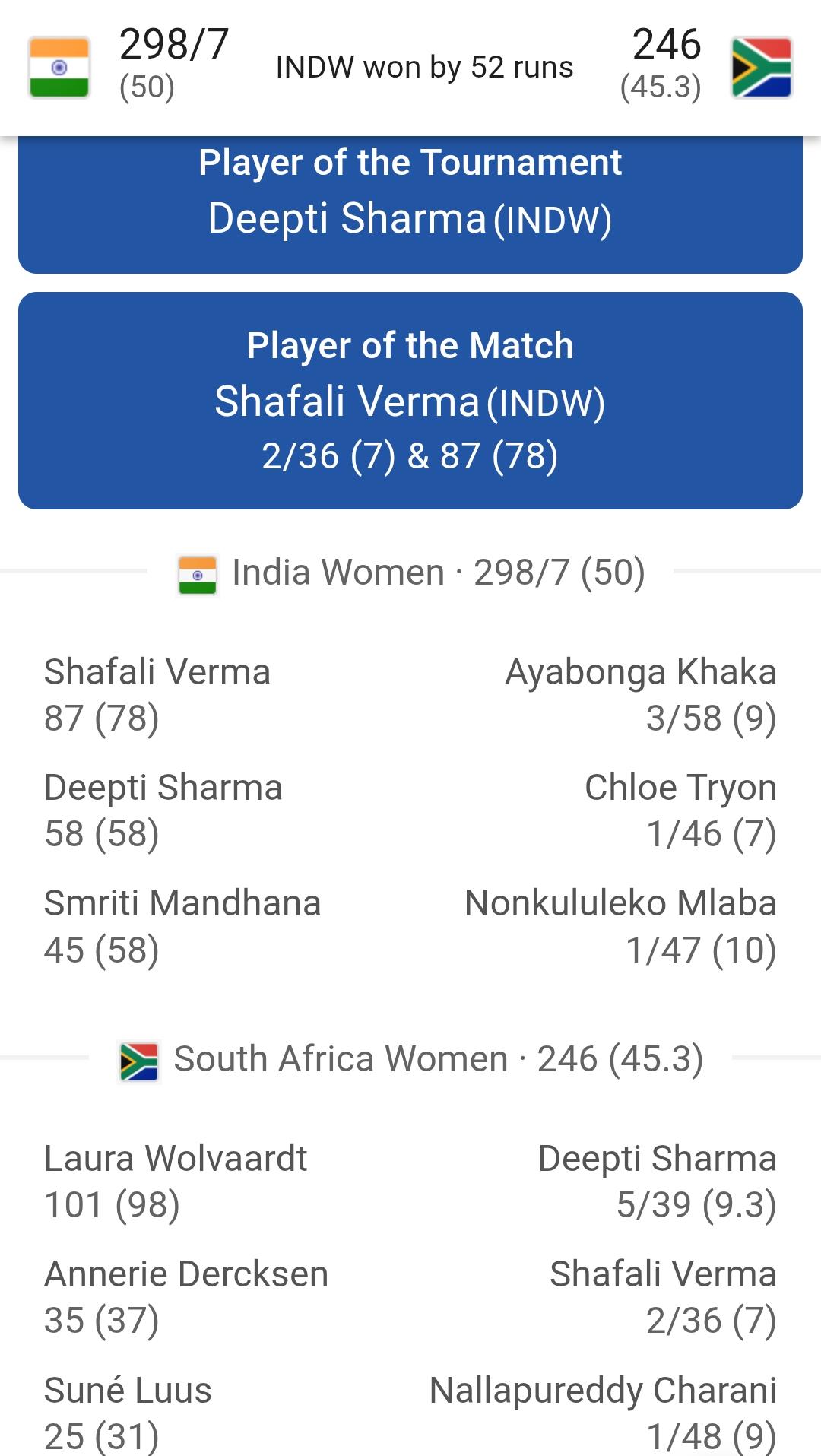821x1456 pixels.
Task: Tap the South Africa flag in header
Action: (761, 67)
